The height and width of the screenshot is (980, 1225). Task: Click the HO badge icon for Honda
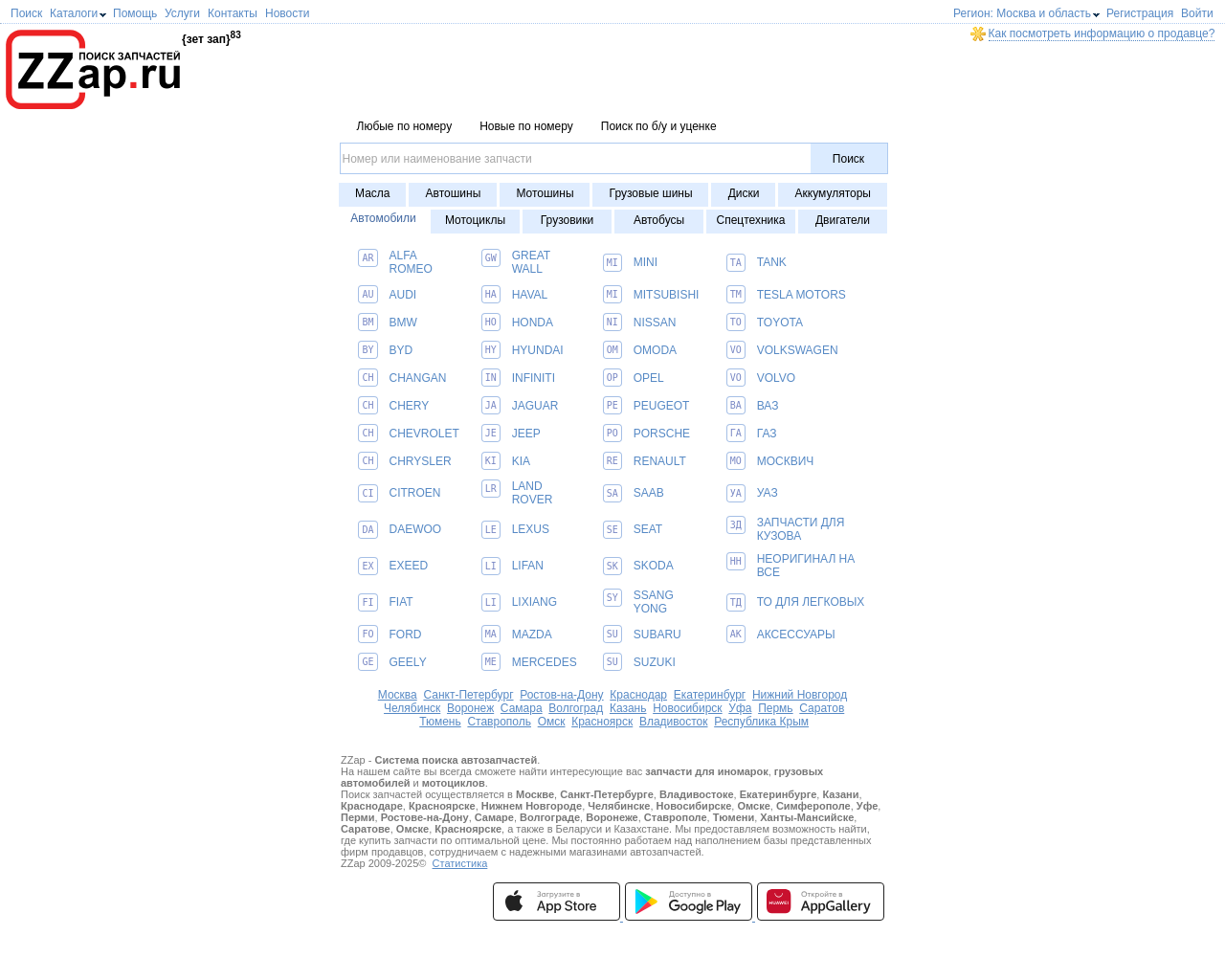(x=491, y=323)
